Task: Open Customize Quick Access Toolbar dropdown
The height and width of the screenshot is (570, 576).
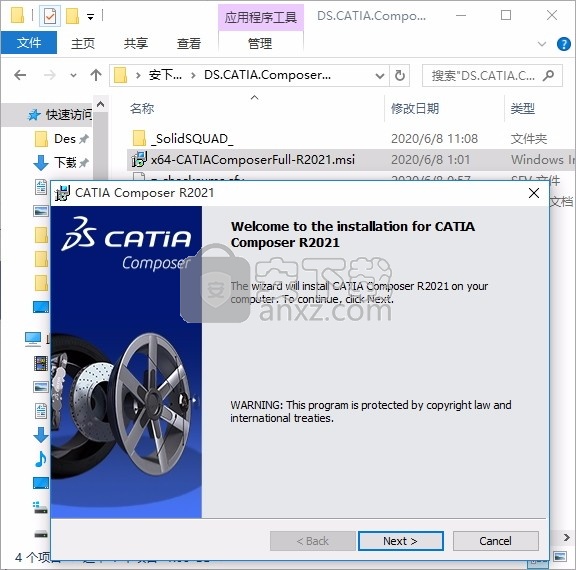Action: [90, 16]
